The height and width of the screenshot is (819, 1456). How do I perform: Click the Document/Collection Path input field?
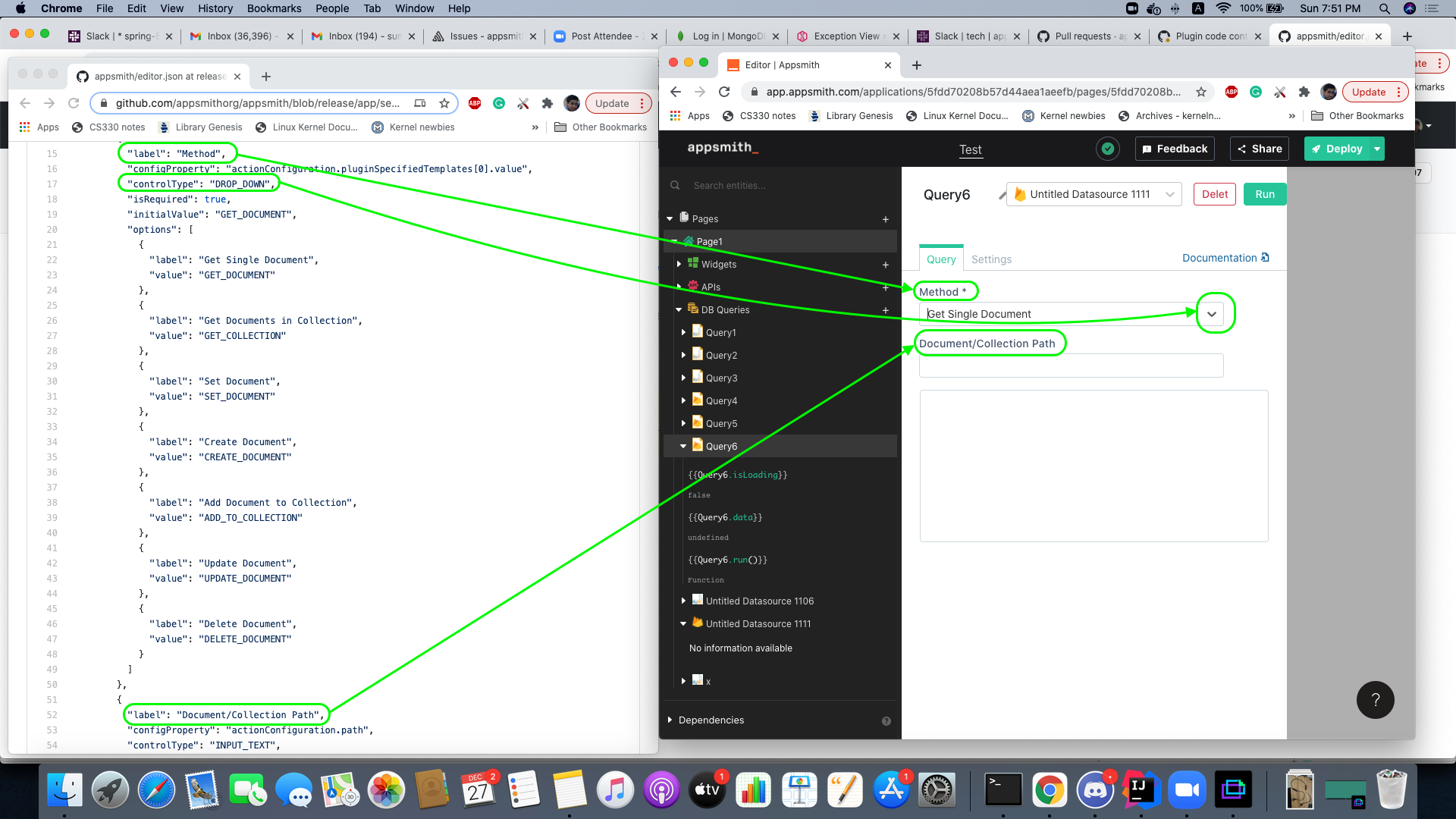pos(1071,366)
